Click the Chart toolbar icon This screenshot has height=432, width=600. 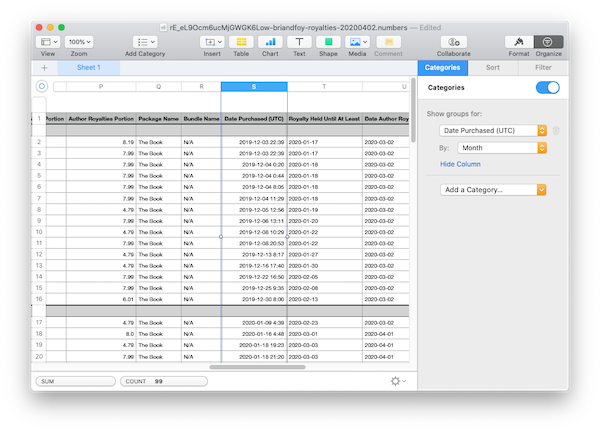point(270,42)
